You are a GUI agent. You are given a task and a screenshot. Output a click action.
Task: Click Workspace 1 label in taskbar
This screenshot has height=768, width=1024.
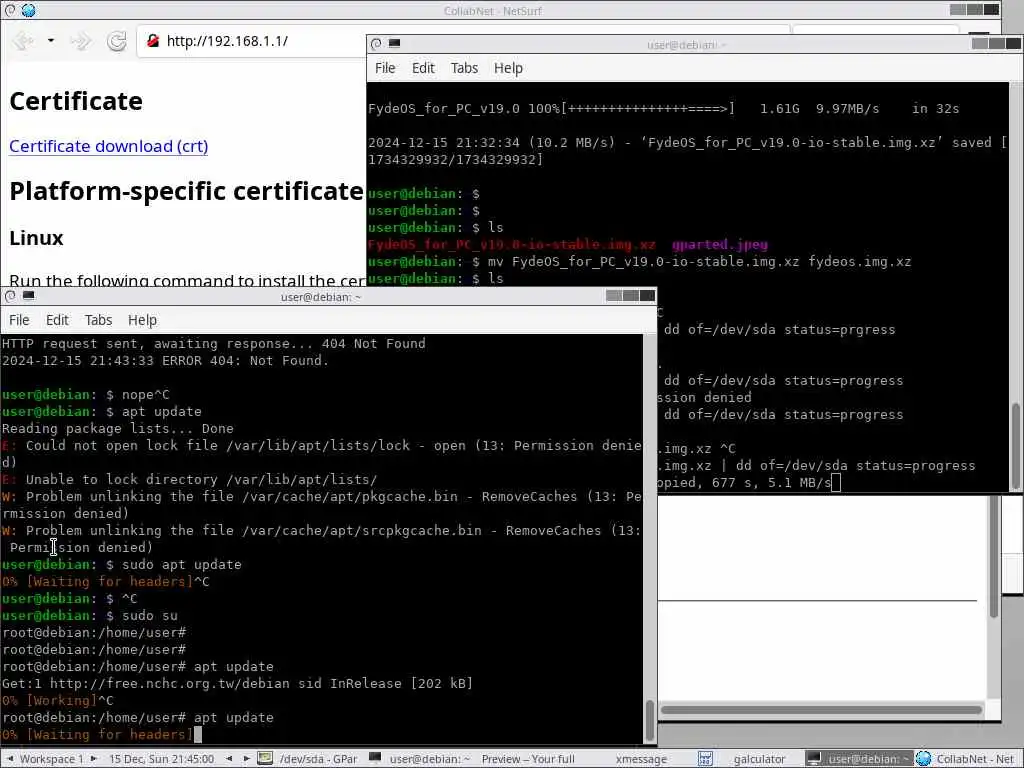pyautogui.click(x=52, y=759)
